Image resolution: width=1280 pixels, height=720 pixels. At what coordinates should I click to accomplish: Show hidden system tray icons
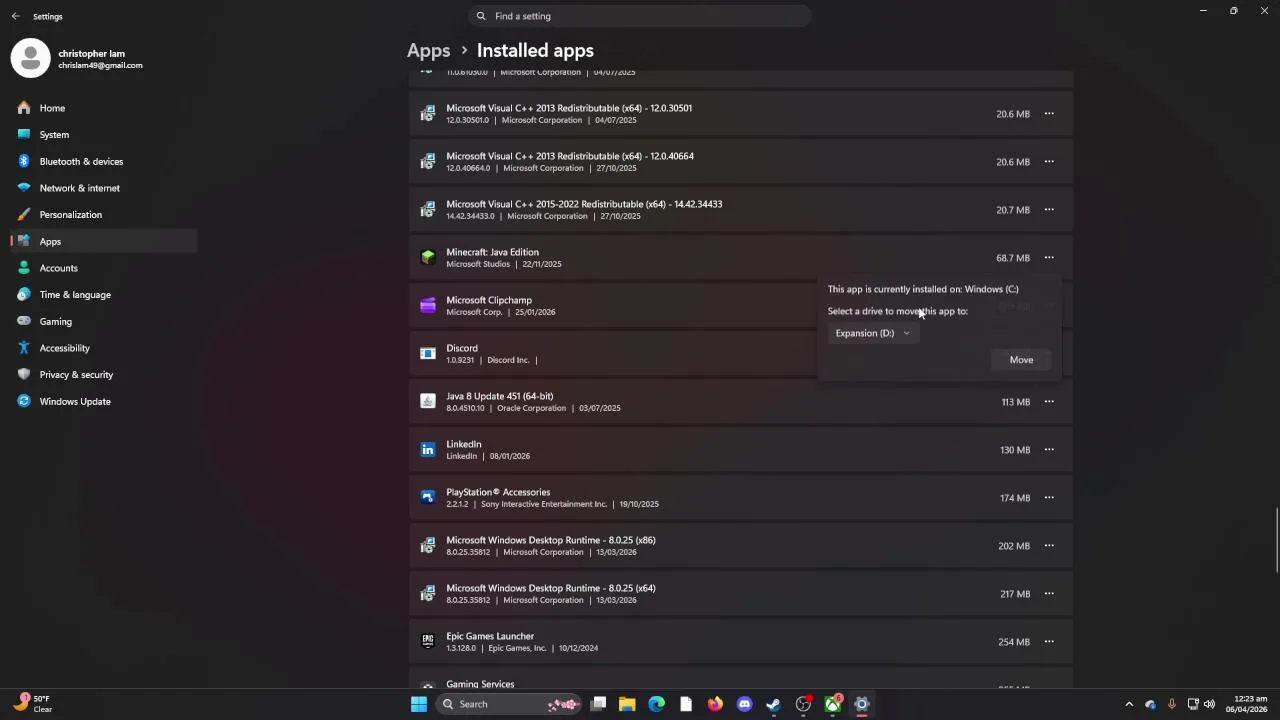tap(1129, 704)
